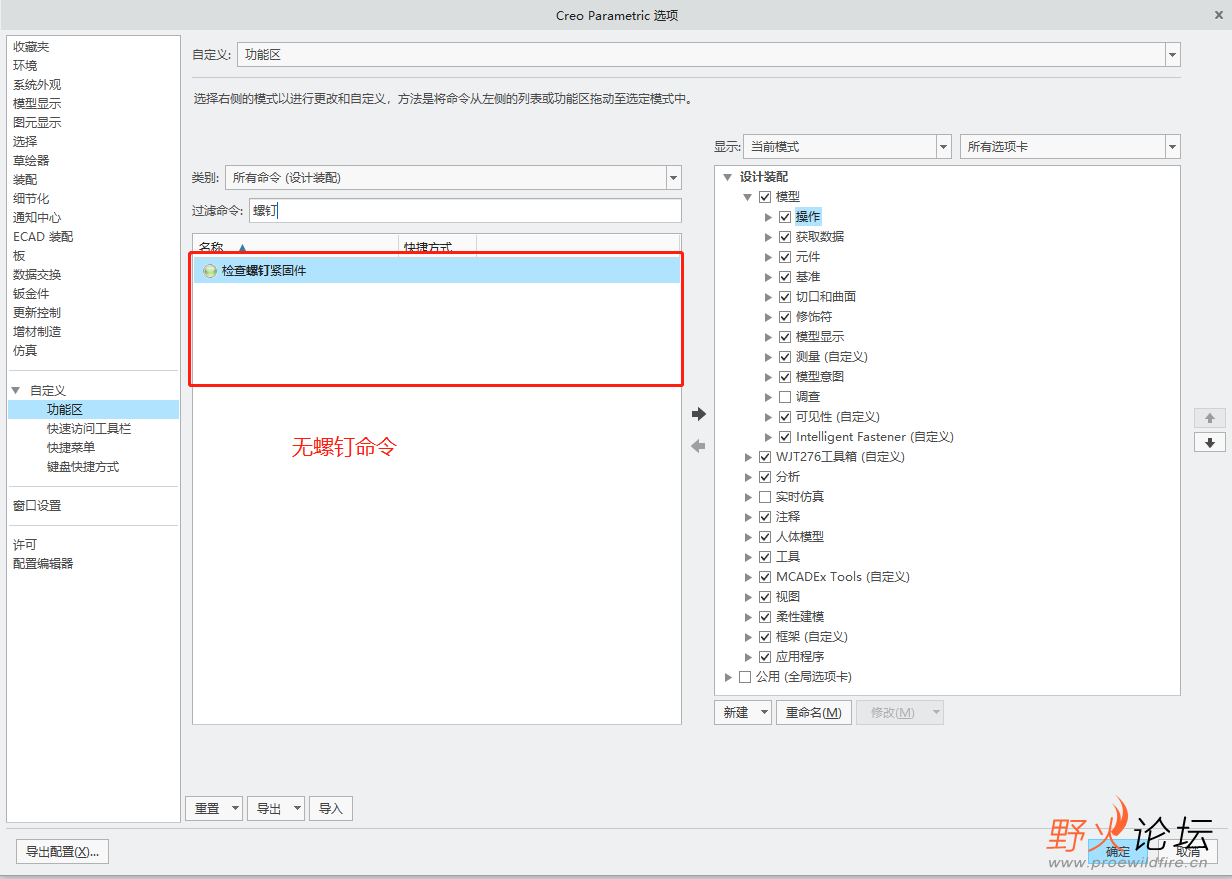The width and height of the screenshot is (1232, 879).
Task: Open 配置编辑器 in the sidebar
Action: point(43,564)
